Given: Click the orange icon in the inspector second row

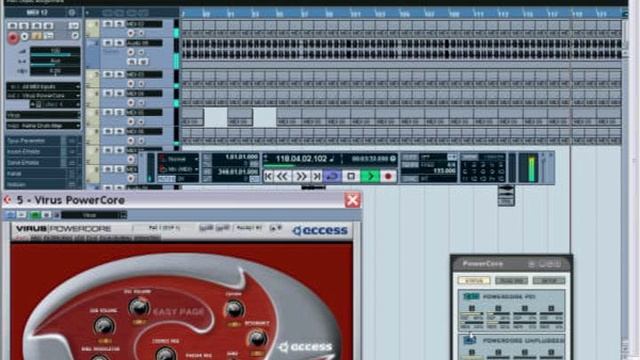Looking at the screenshot, I should (x=37, y=37).
